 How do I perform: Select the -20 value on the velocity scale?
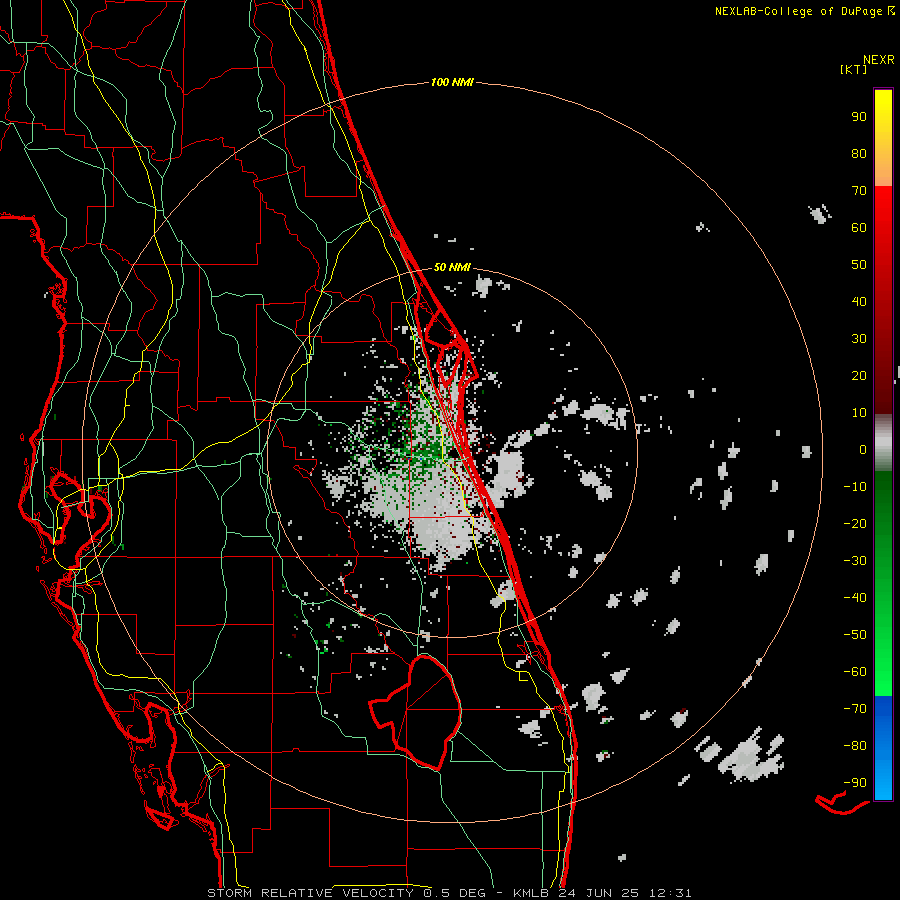coord(855,523)
